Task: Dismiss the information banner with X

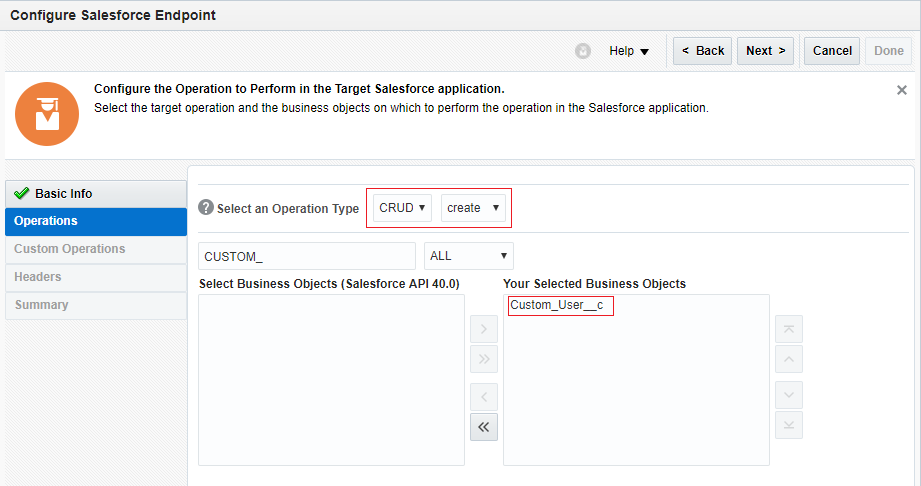Action: point(901,90)
